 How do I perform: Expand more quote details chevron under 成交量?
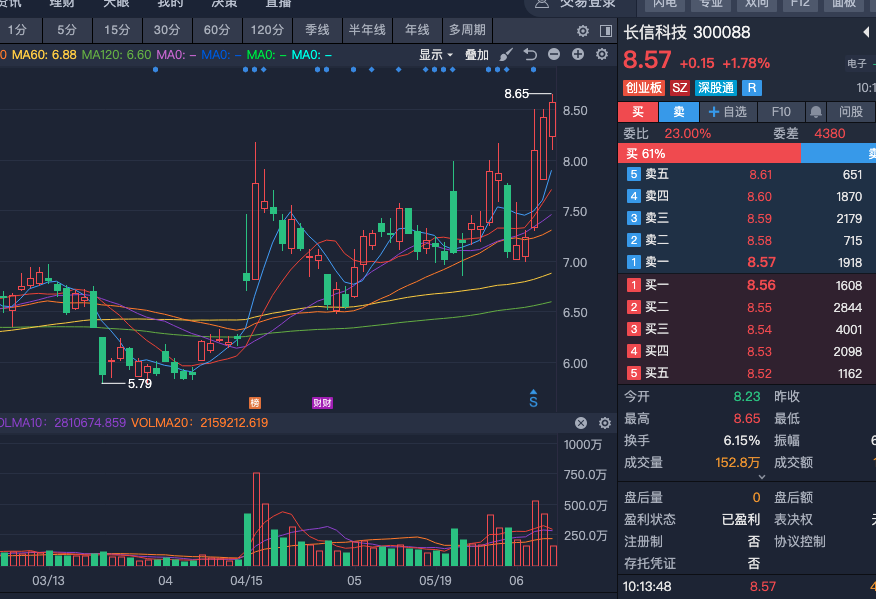761,477
